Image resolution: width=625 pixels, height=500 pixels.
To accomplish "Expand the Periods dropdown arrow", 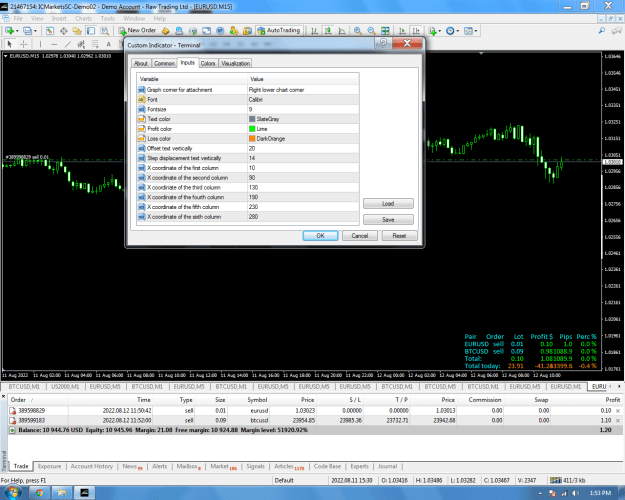I will click(458, 31).
